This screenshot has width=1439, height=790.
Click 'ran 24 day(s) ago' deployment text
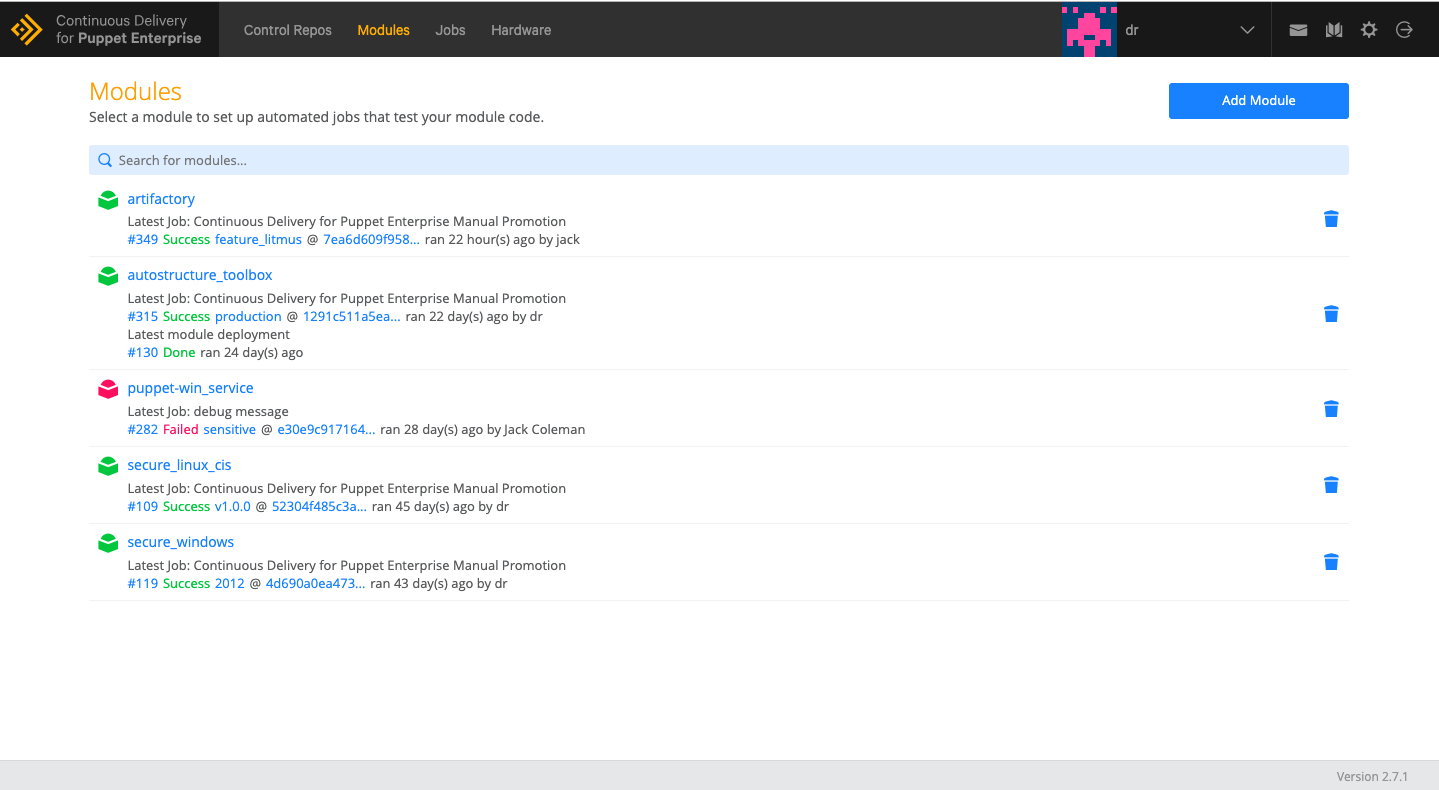pyautogui.click(x=251, y=353)
